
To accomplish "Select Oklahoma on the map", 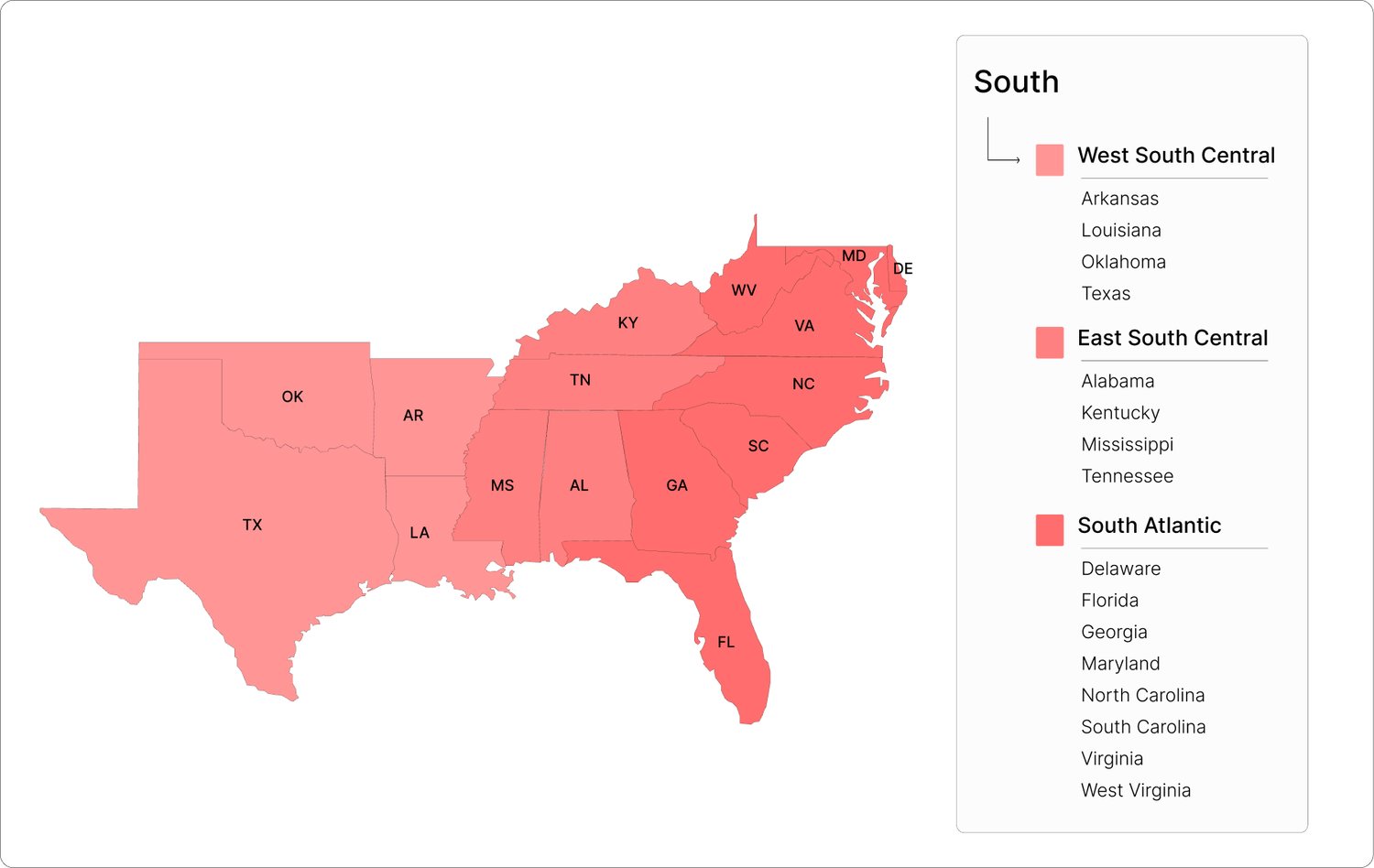I will tap(292, 396).
